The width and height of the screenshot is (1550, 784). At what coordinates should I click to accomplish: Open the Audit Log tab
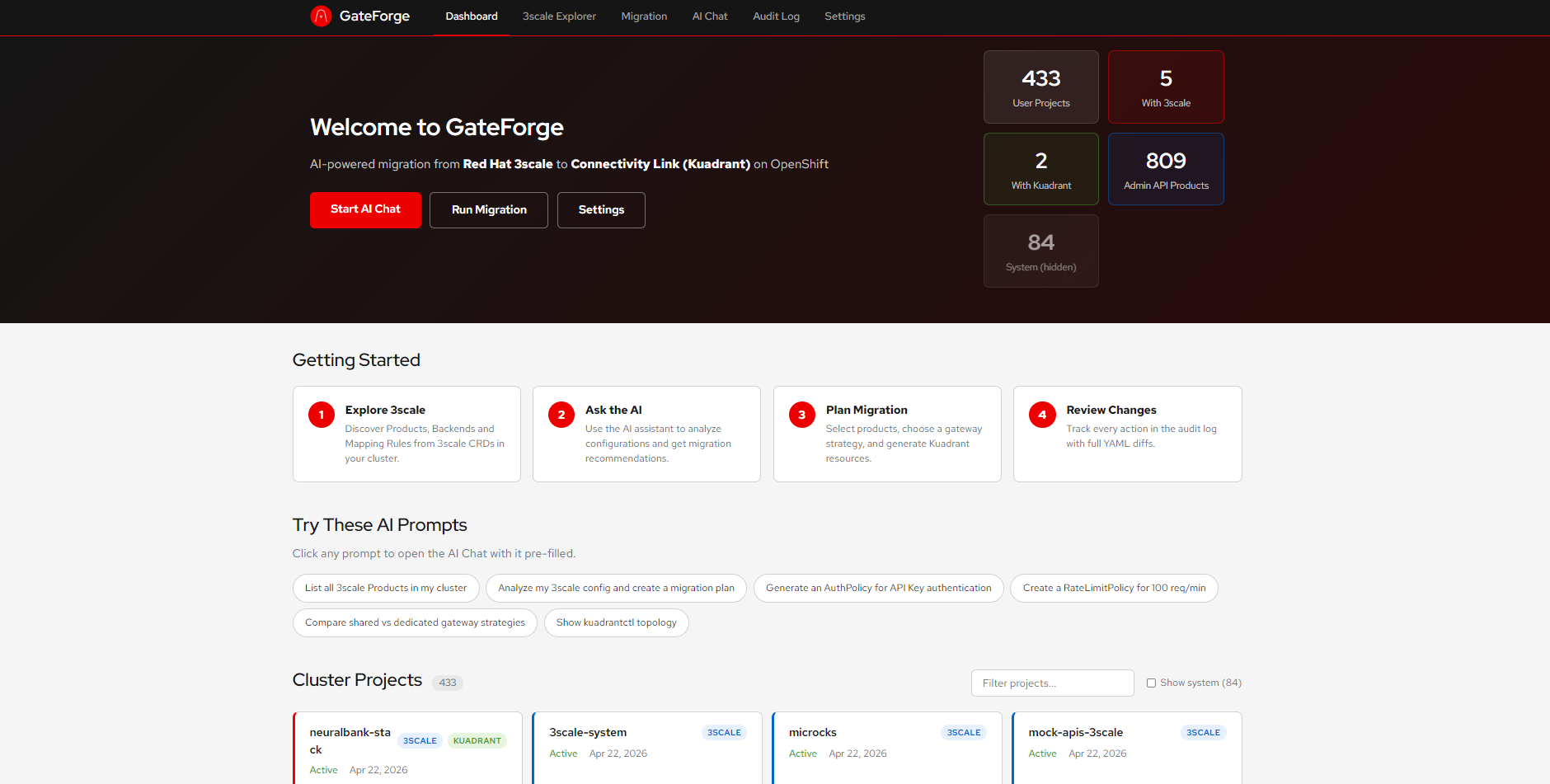(776, 16)
